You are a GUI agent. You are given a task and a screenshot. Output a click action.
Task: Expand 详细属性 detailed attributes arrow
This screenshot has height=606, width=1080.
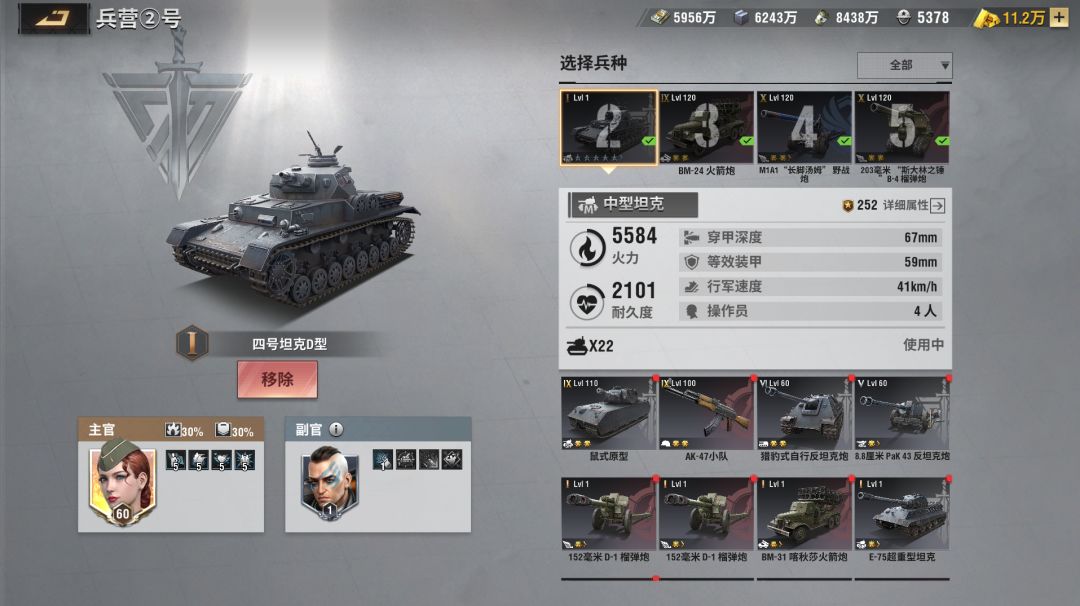tap(937, 205)
